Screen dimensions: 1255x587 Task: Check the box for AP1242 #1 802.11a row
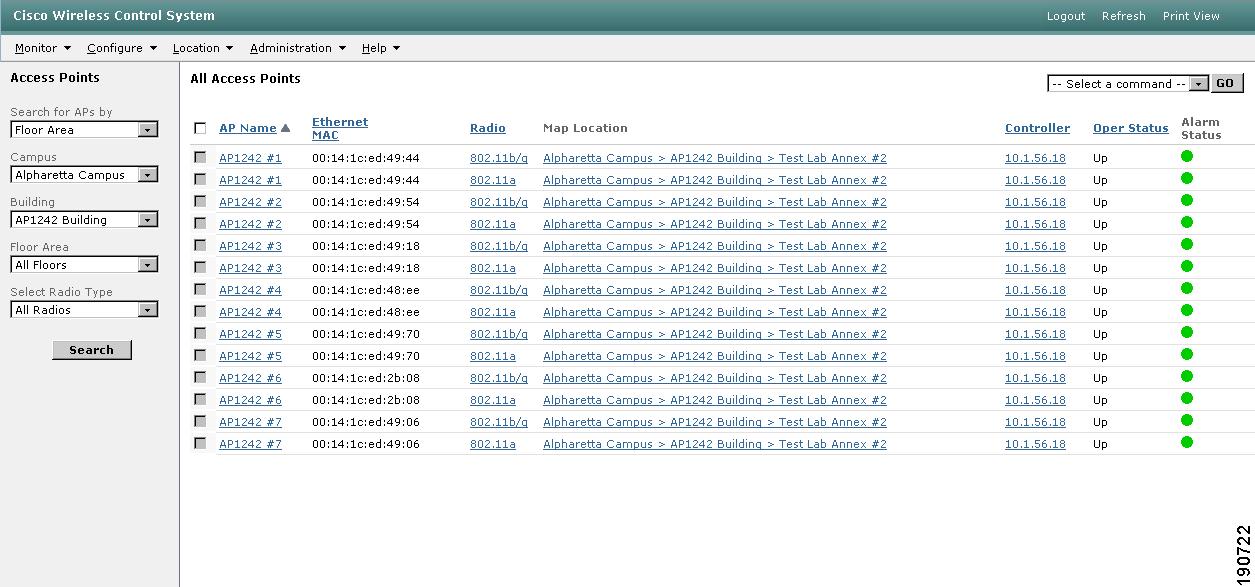point(200,179)
